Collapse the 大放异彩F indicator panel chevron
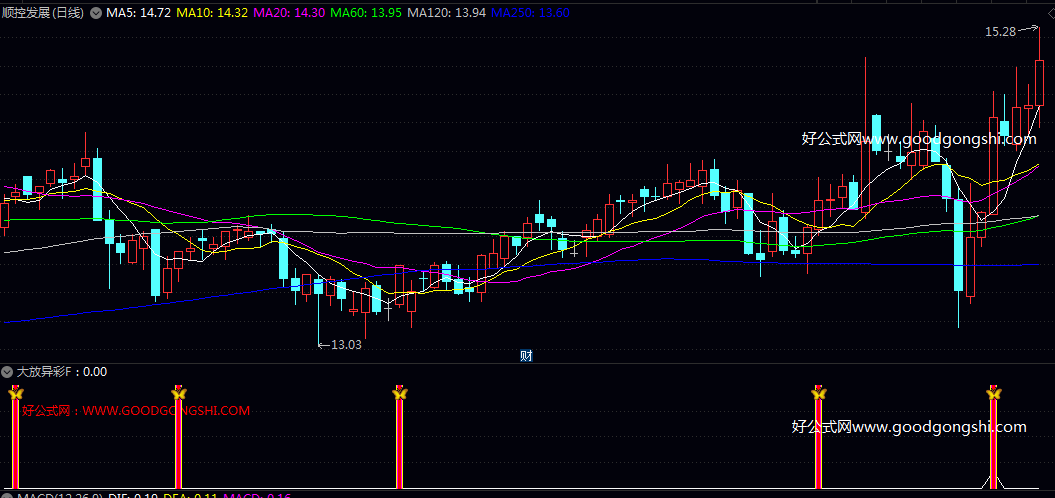This screenshot has height=498, width=1055. 7,371
